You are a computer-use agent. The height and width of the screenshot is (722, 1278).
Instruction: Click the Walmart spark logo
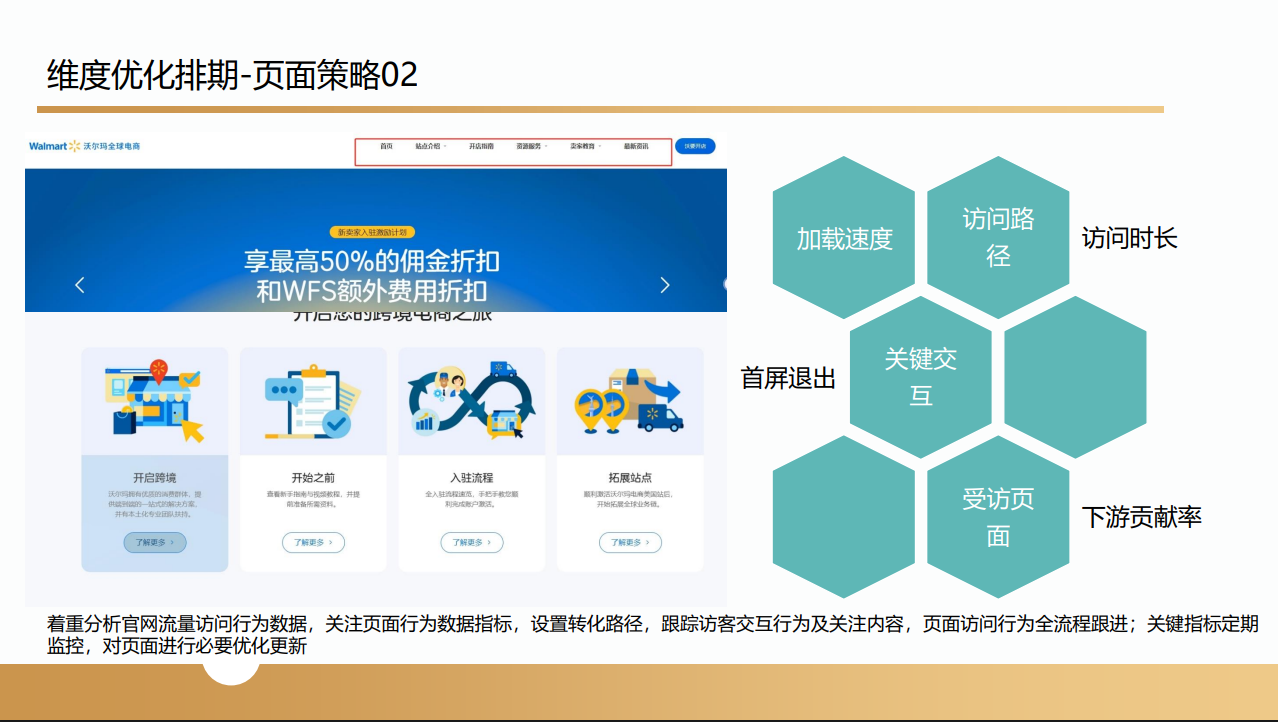click(74, 146)
